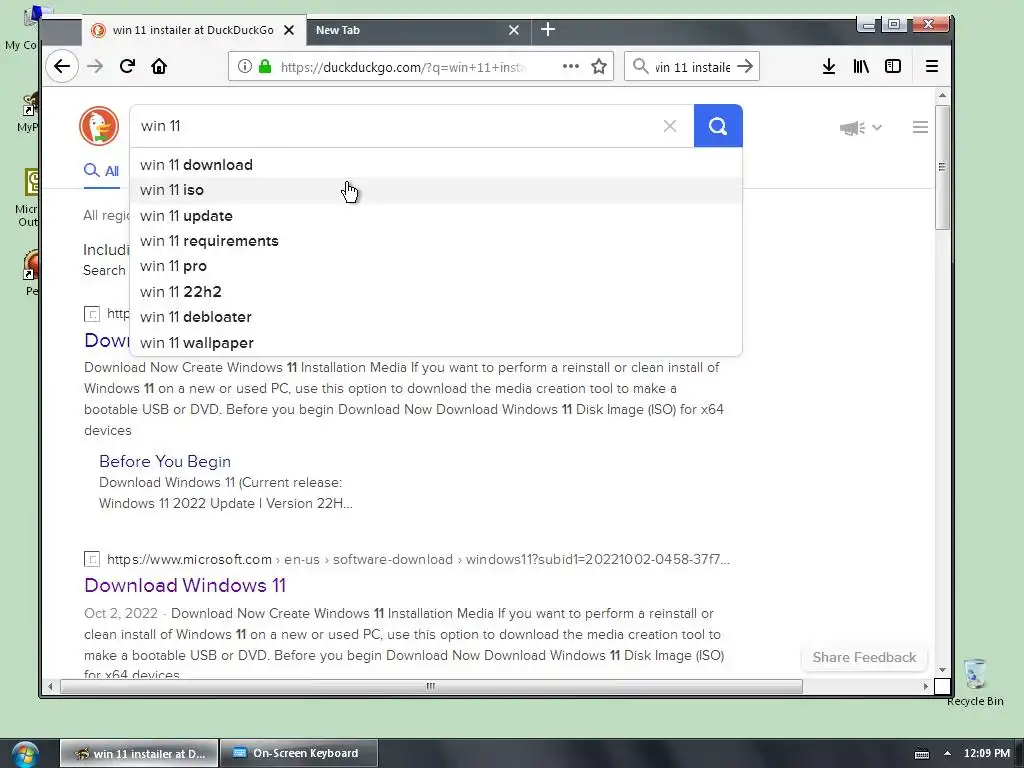Open the Recycle Bin desktop icon

(x=975, y=682)
